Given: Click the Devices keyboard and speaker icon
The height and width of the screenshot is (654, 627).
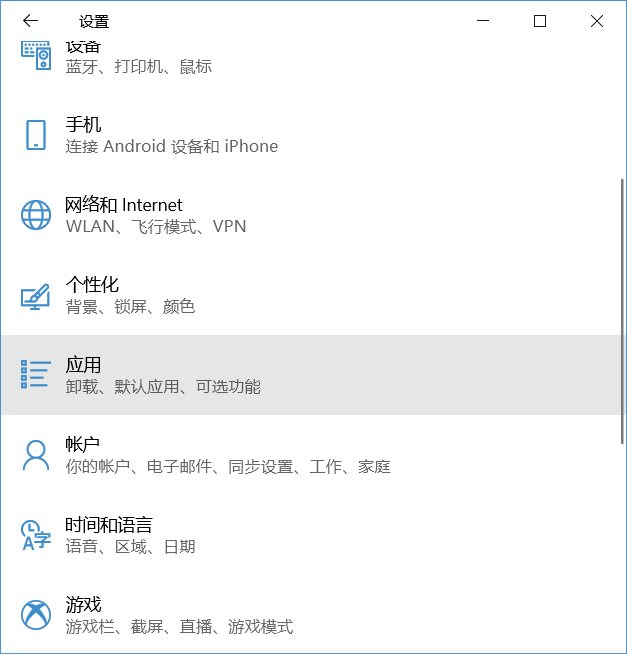Looking at the screenshot, I should 36,55.
